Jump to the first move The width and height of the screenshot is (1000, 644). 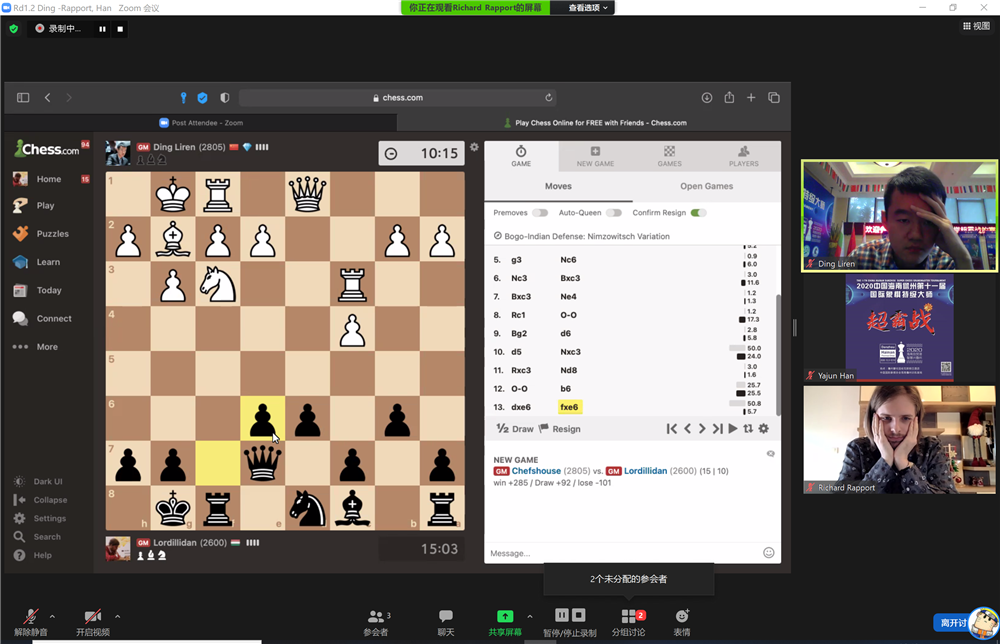pos(672,429)
